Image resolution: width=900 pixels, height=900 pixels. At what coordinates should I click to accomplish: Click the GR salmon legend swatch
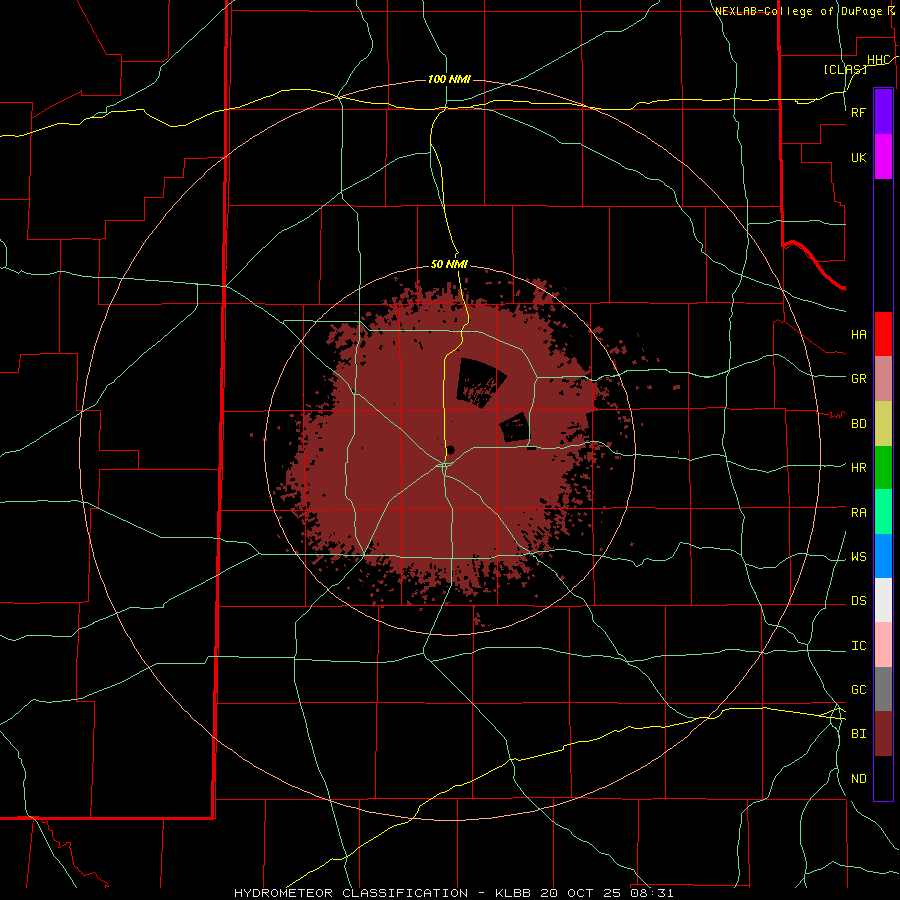point(883,378)
